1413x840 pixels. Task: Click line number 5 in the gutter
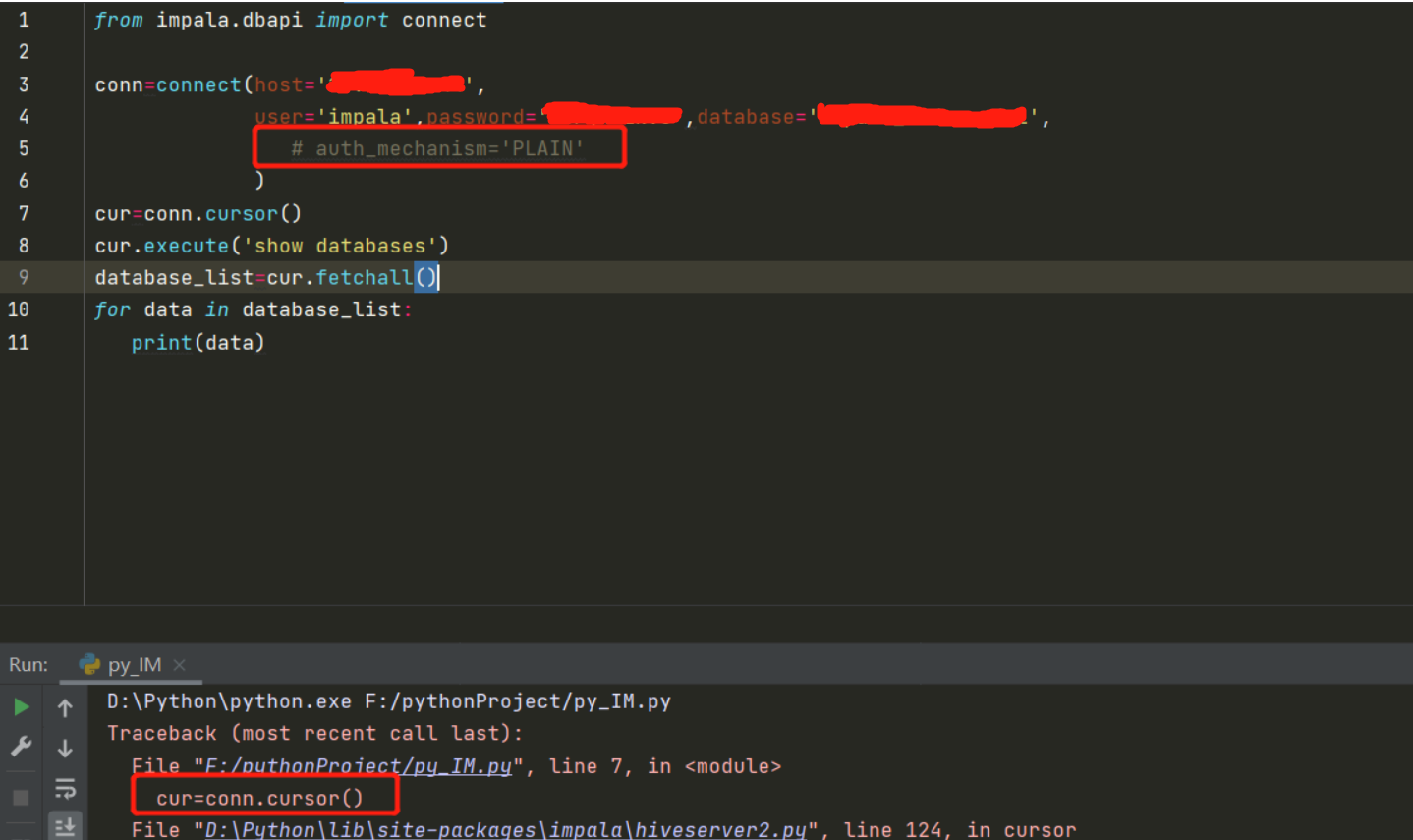[x=24, y=148]
